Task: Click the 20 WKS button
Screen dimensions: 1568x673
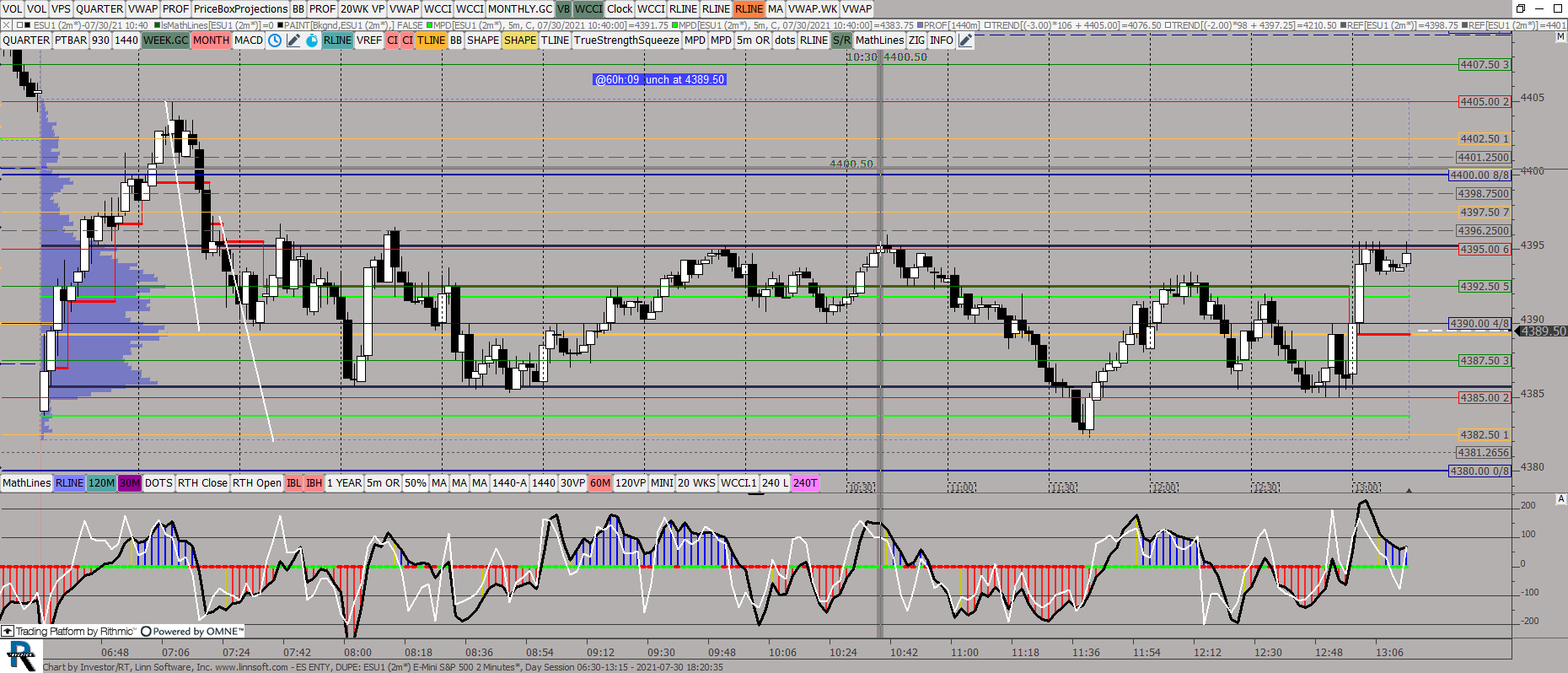Action: (696, 483)
